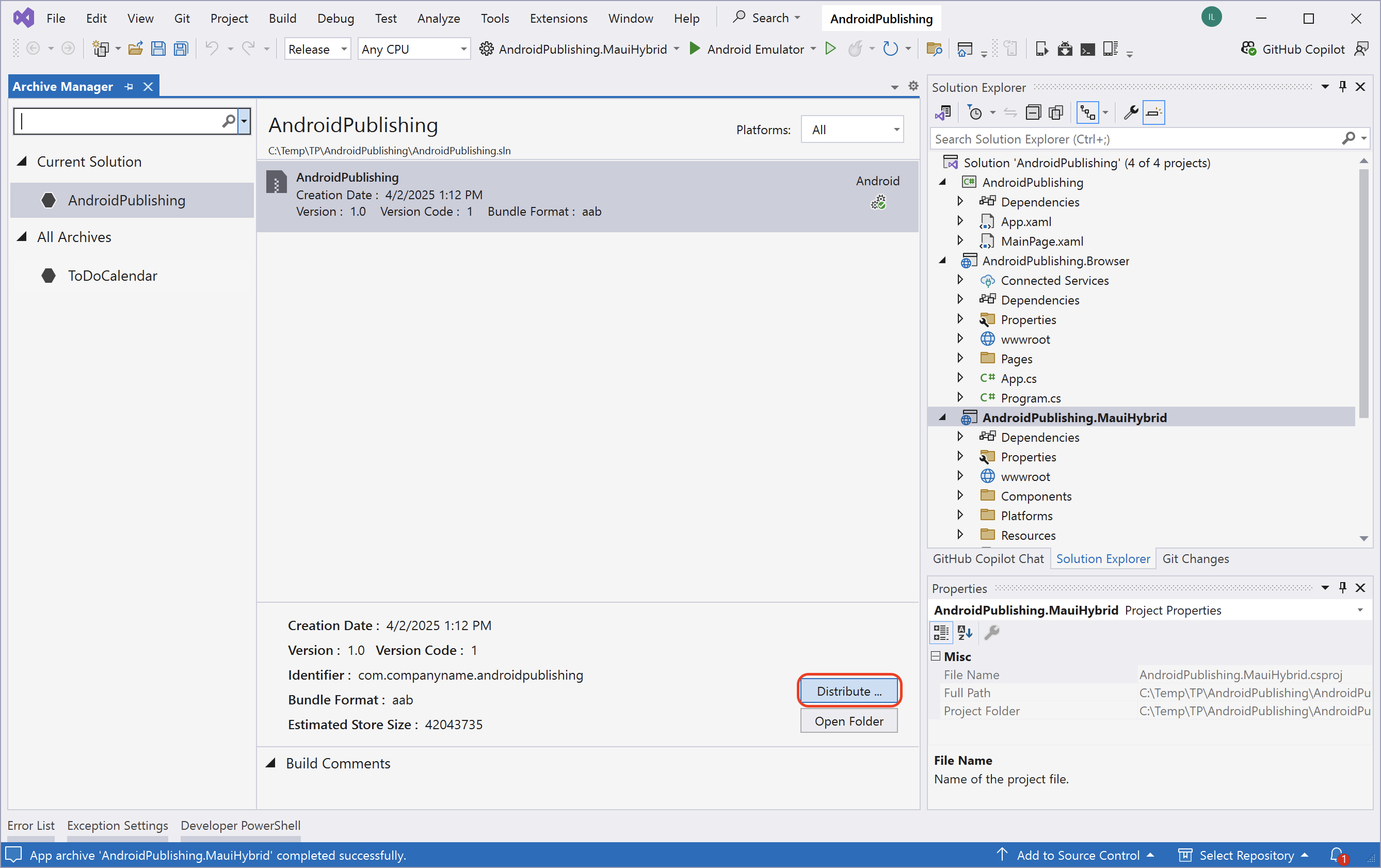Toggle Preview Selected Items in Solution Explorer
This screenshot has height=868, width=1381.
(x=1153, y=112)
